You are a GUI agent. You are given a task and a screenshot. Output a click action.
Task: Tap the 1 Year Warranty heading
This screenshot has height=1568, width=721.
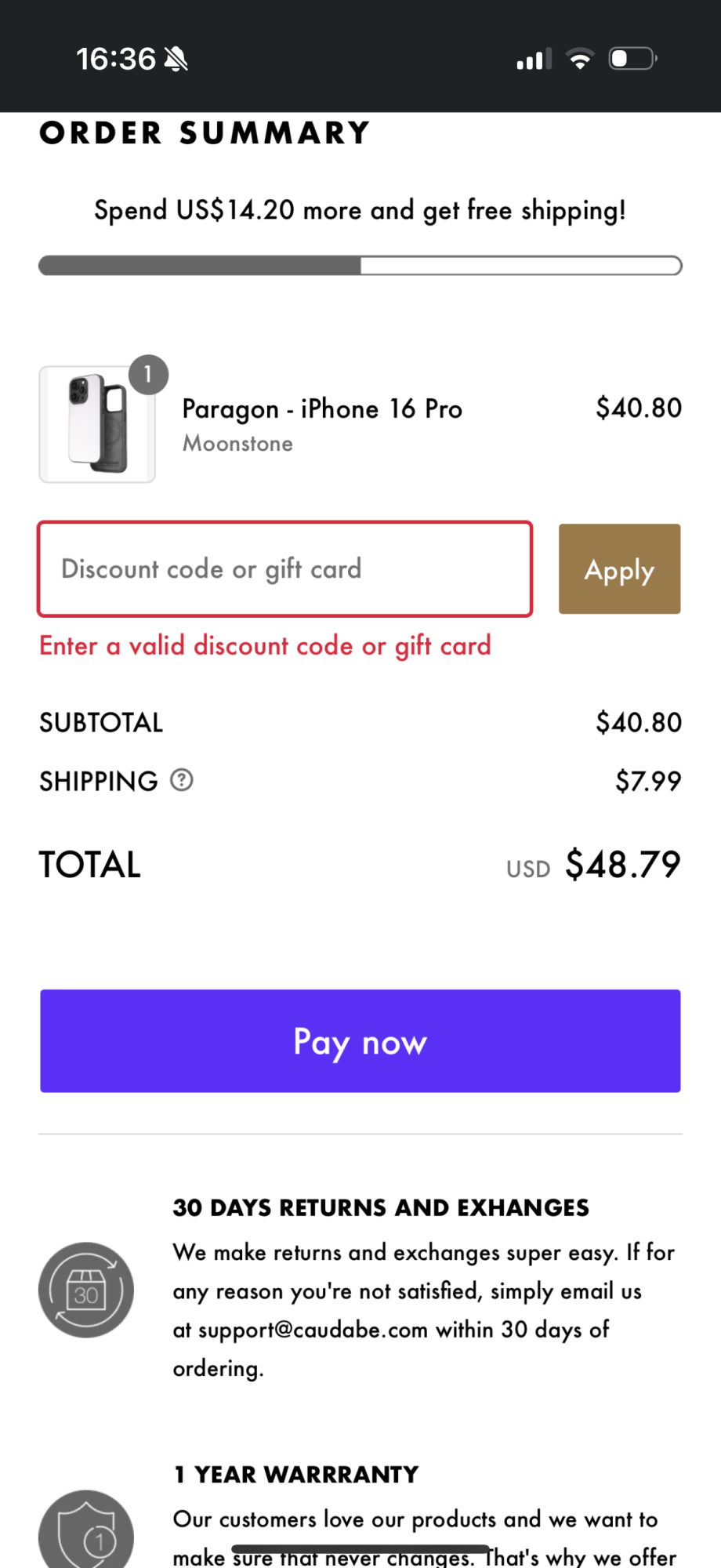pyautogui.click(x=296, y=1474)
